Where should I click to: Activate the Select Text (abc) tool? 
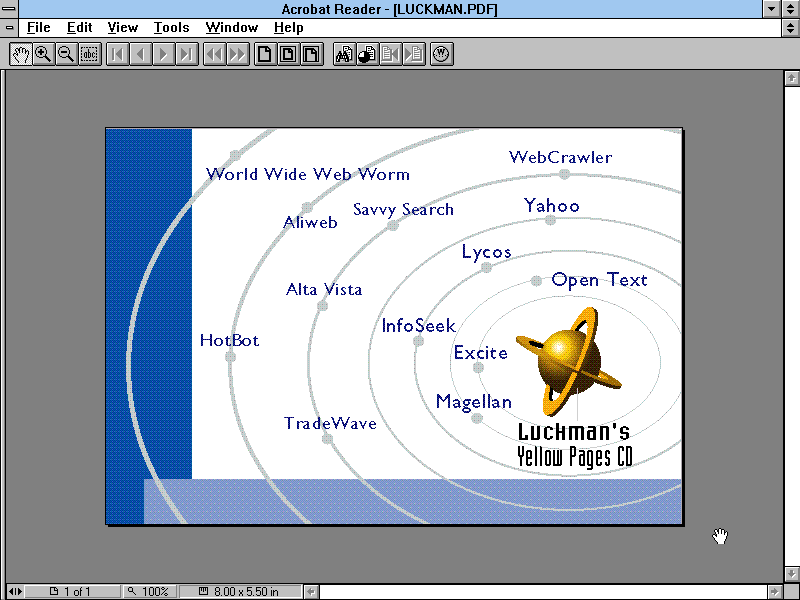point(89,54)
